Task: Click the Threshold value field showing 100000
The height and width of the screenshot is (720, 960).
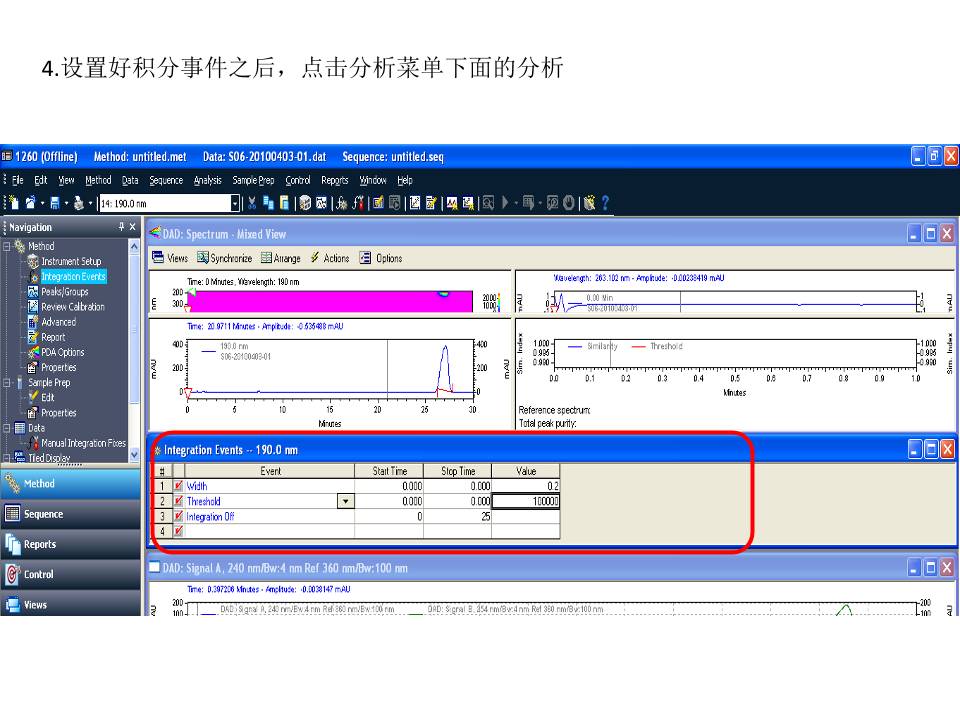Action: click(526, 501)
